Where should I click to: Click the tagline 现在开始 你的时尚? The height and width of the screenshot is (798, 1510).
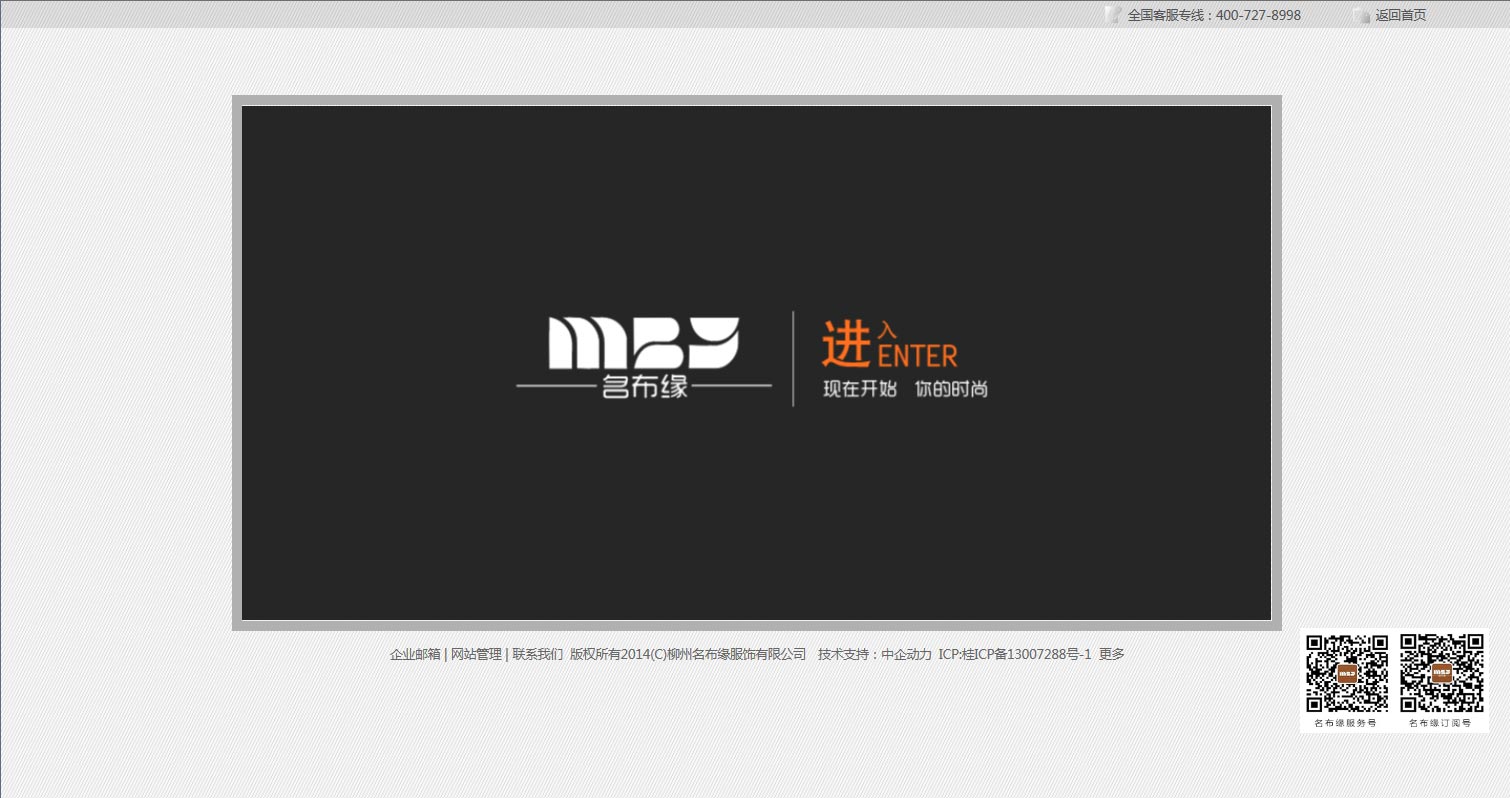(x=903, y=390)
